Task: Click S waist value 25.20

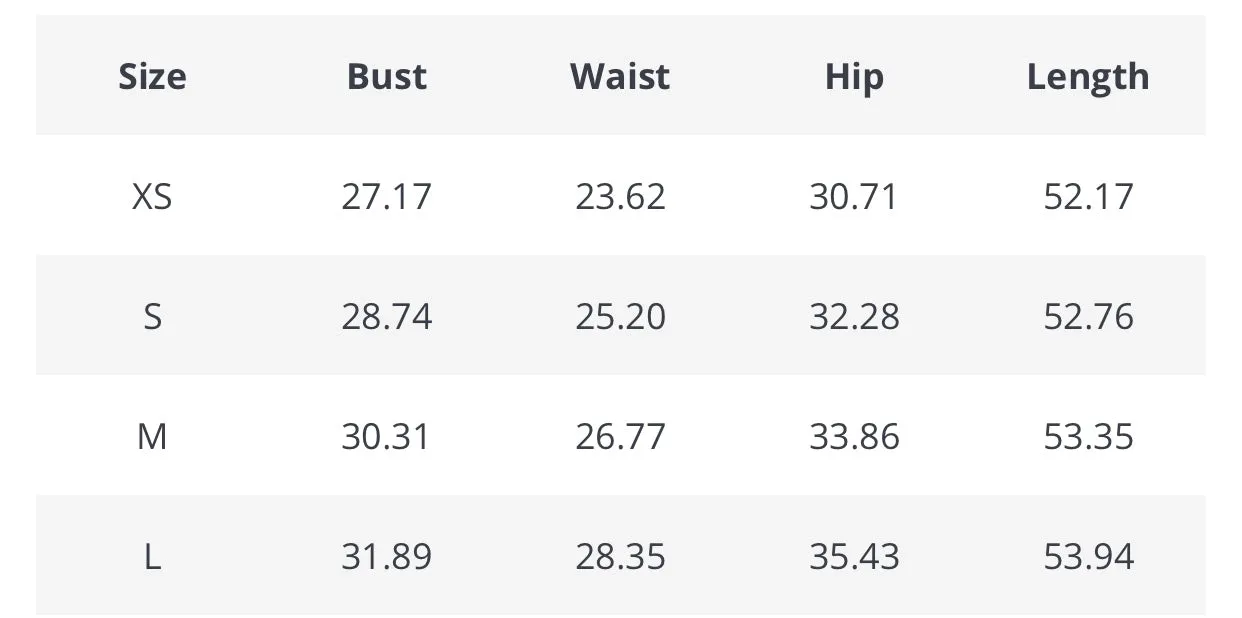Action: [x=620, y=316]
